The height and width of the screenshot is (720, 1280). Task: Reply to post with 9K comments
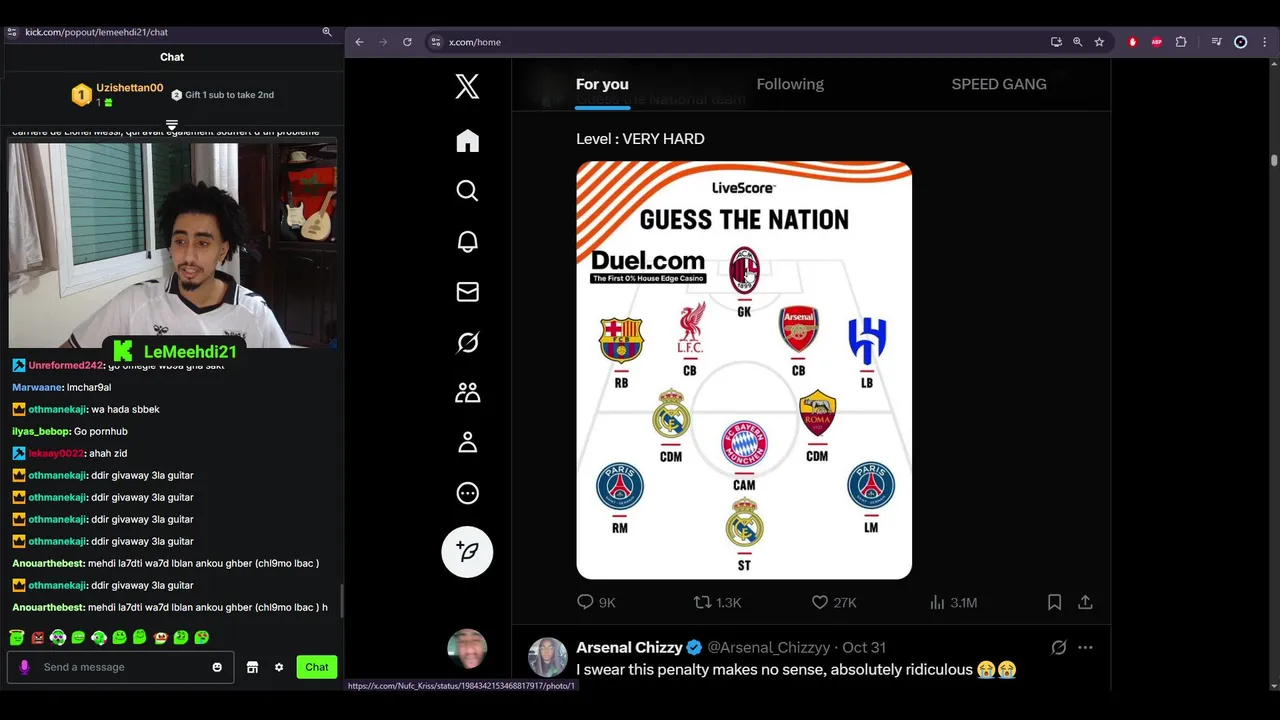[596, 602]
